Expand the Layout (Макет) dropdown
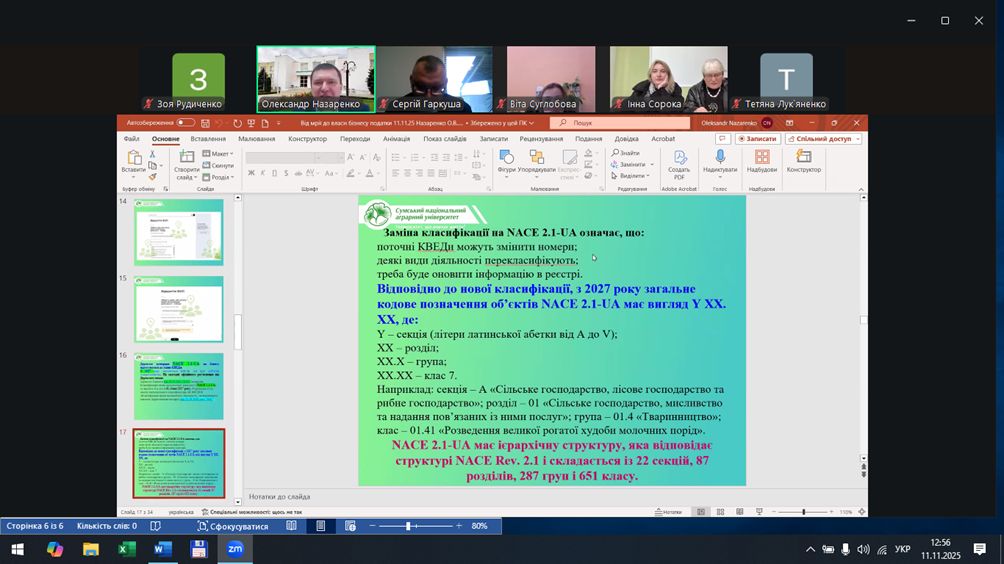The width and height of the screenshot is (1004, 564). pos(220,154)
